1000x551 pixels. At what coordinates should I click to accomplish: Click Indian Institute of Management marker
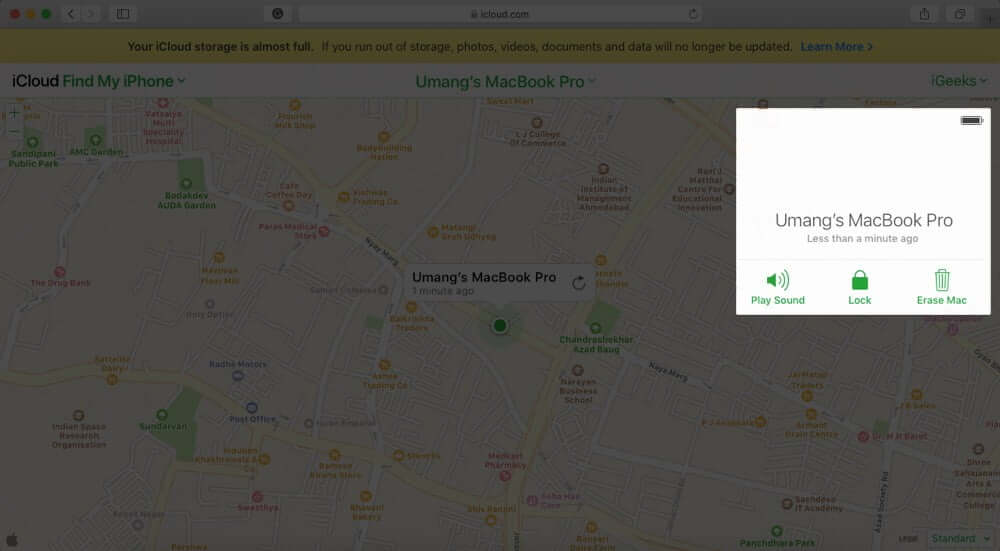[603, 168]
